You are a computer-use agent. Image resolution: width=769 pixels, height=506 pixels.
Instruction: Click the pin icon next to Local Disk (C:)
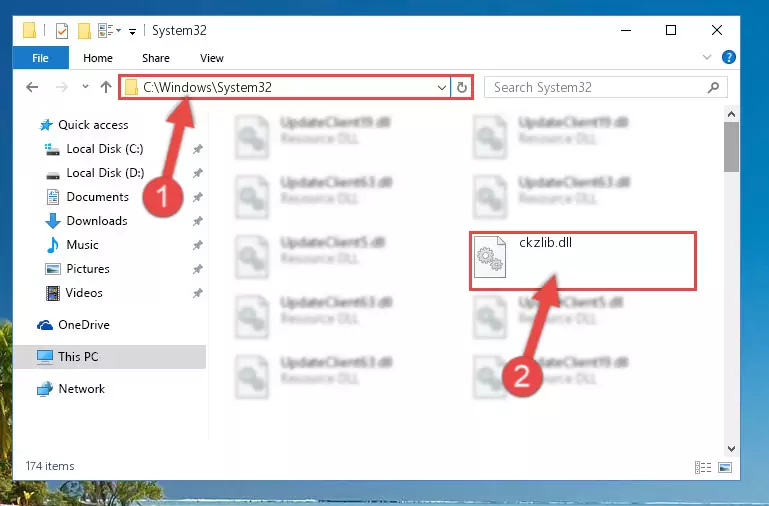[197, 149]
